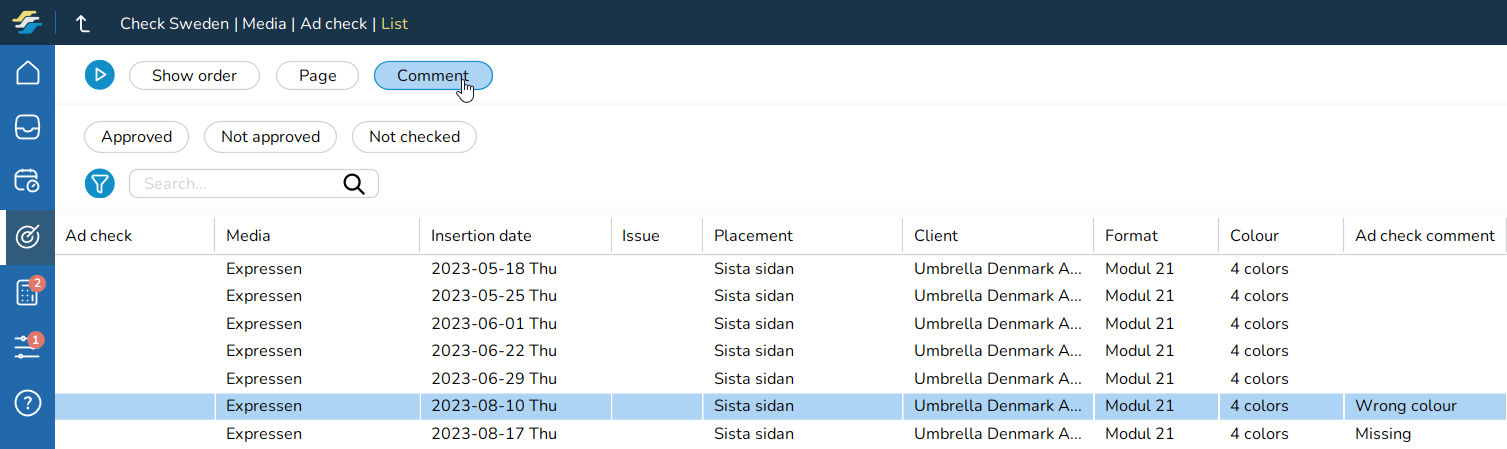1507x449 pixels.
Task: Select the row dated 2023-08-17 Thu
Action: pos(494,434)
